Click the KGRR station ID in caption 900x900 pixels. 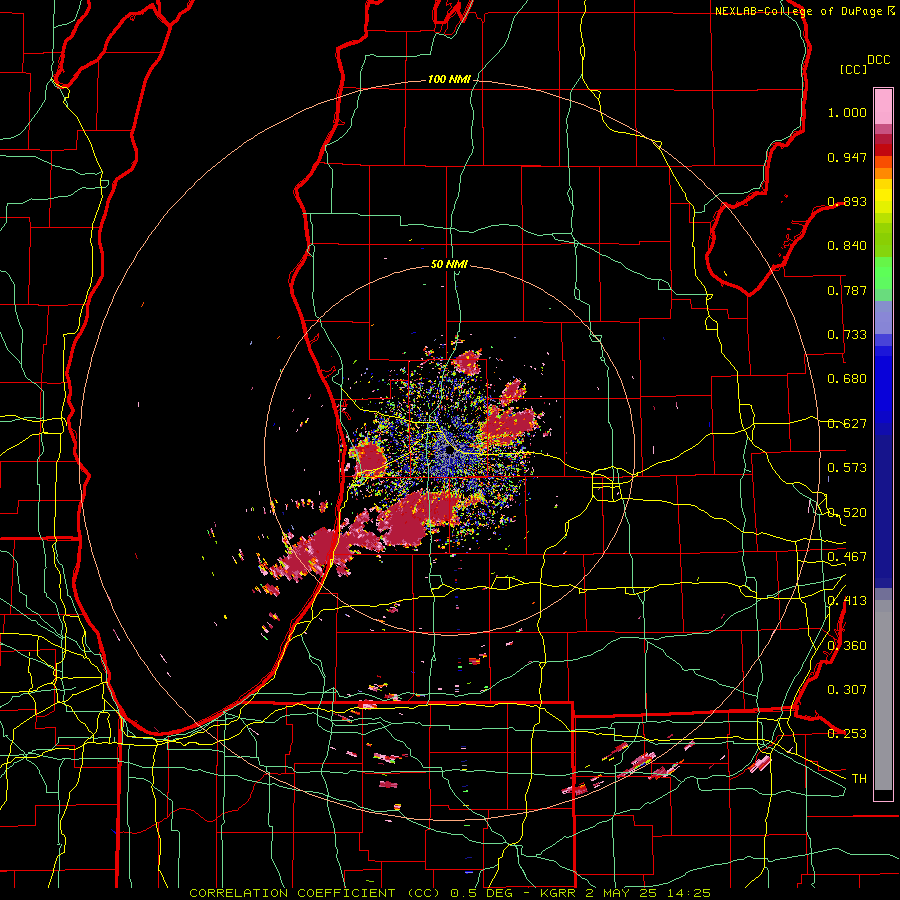click(x=557, y=893)
